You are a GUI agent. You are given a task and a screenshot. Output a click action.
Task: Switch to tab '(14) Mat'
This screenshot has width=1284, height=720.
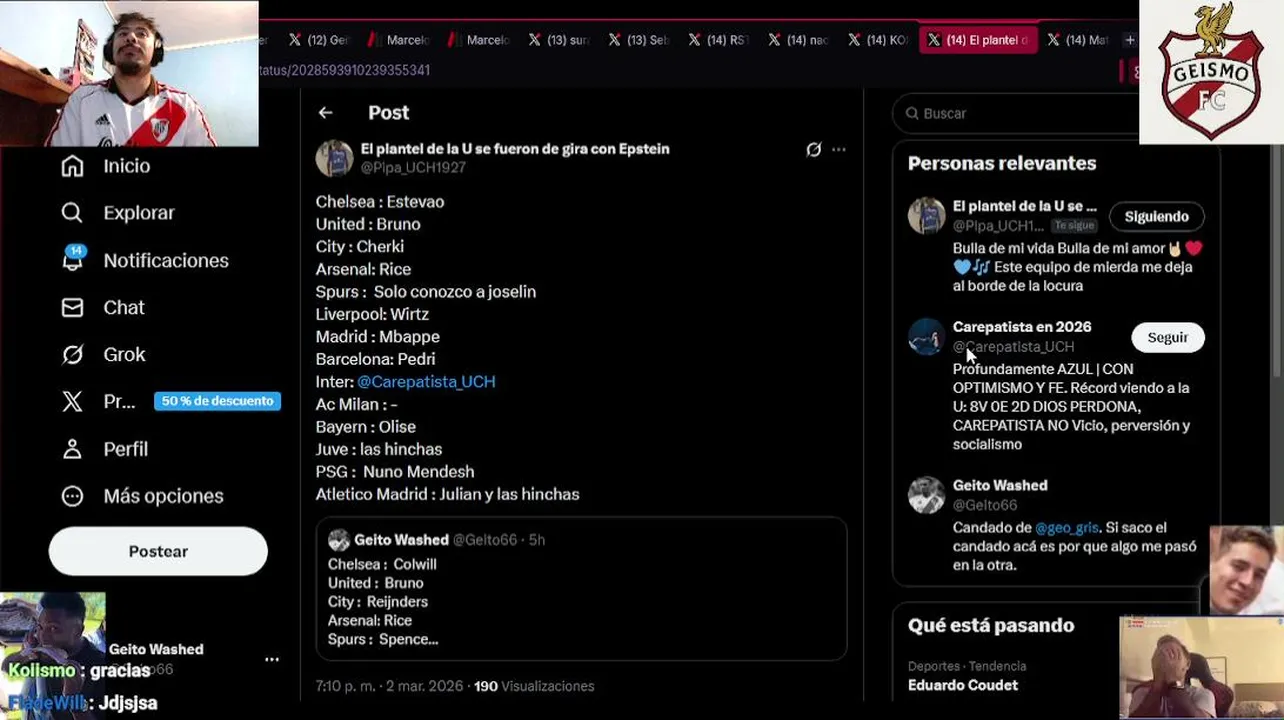[1078, 40]
